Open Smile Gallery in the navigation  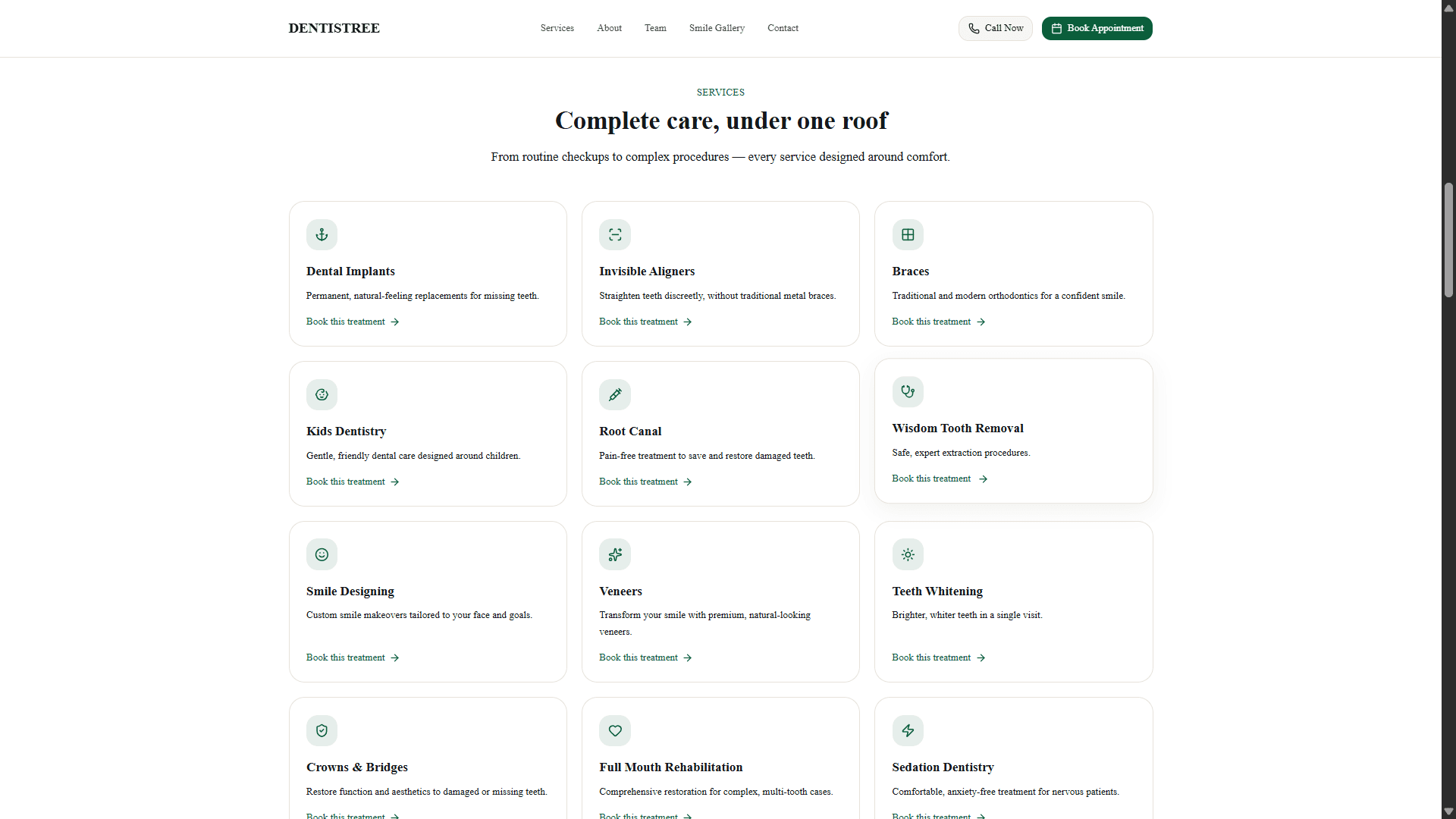click(x=717, y=28)
